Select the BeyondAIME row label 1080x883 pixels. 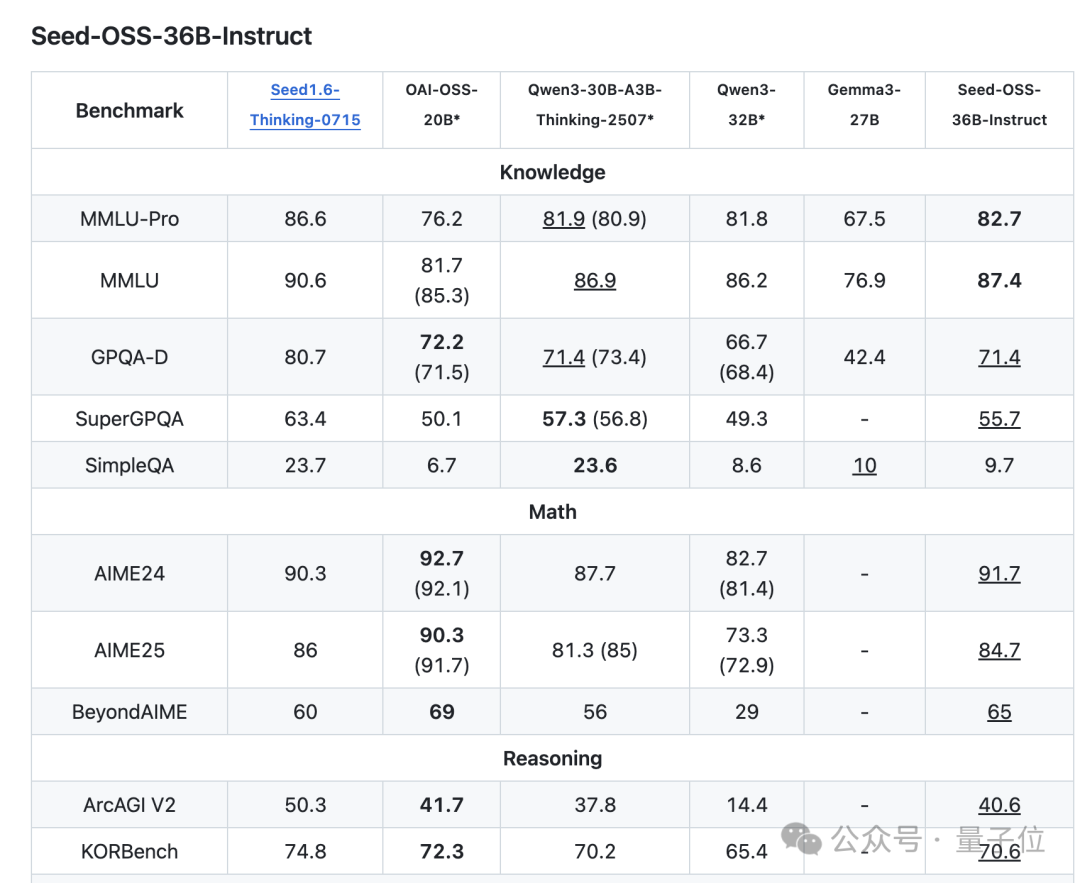130,712
